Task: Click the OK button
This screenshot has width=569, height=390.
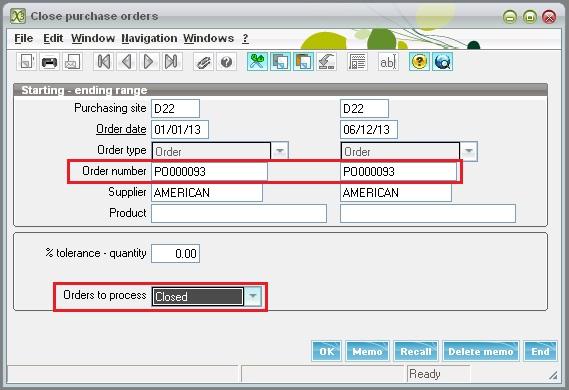Action: point(326,351)
